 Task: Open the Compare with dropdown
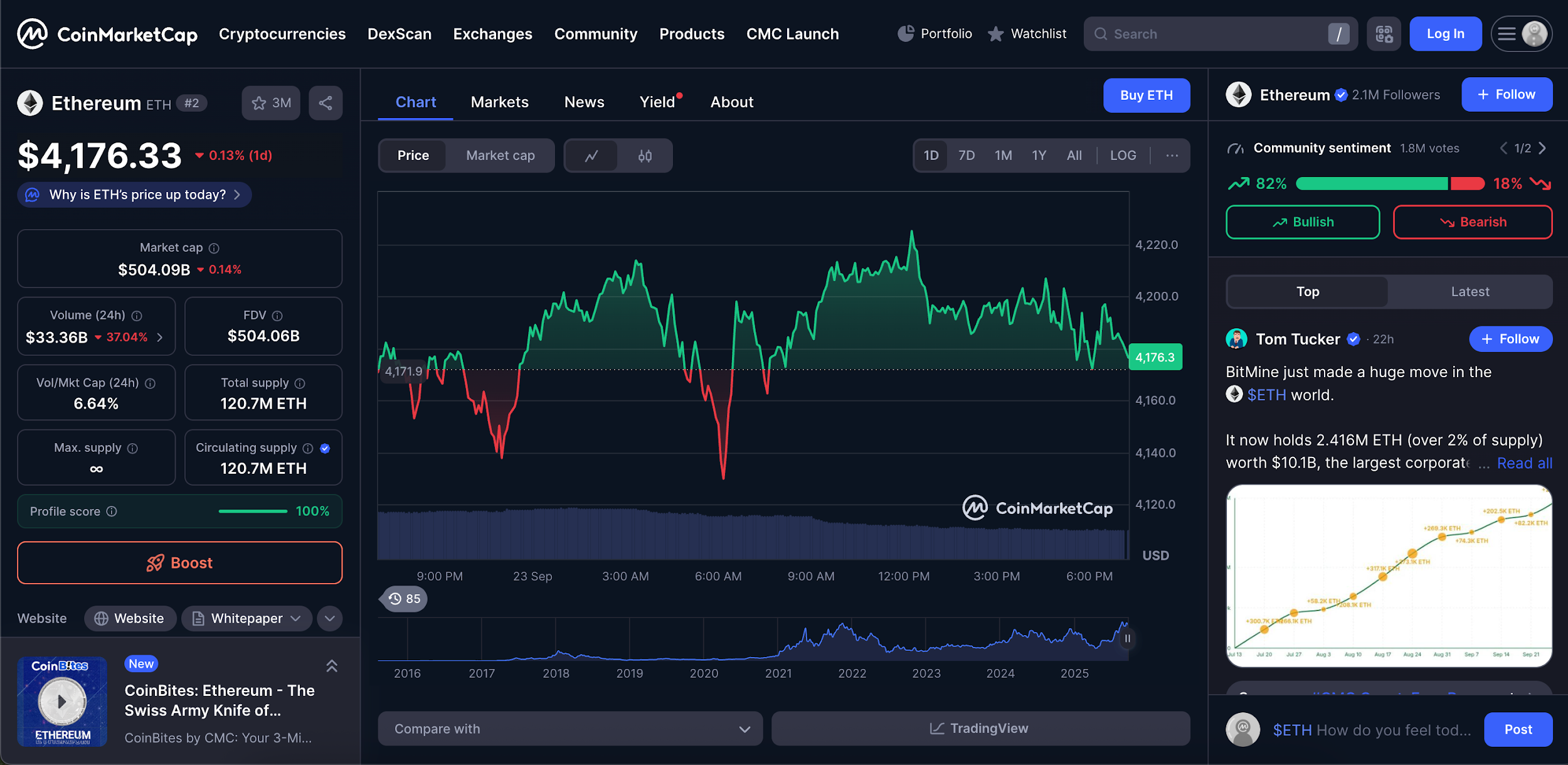[570, 729]
